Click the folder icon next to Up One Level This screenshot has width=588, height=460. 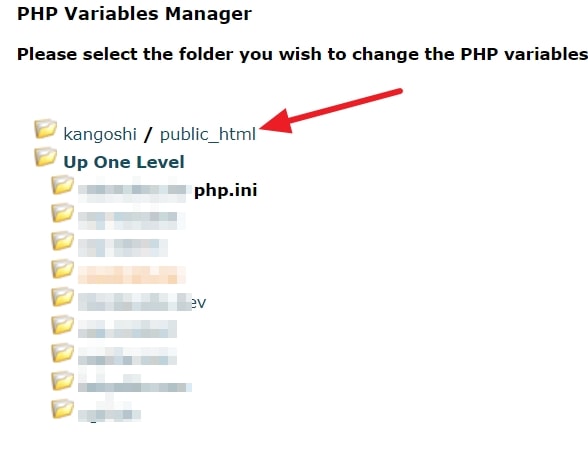point(45,157)
